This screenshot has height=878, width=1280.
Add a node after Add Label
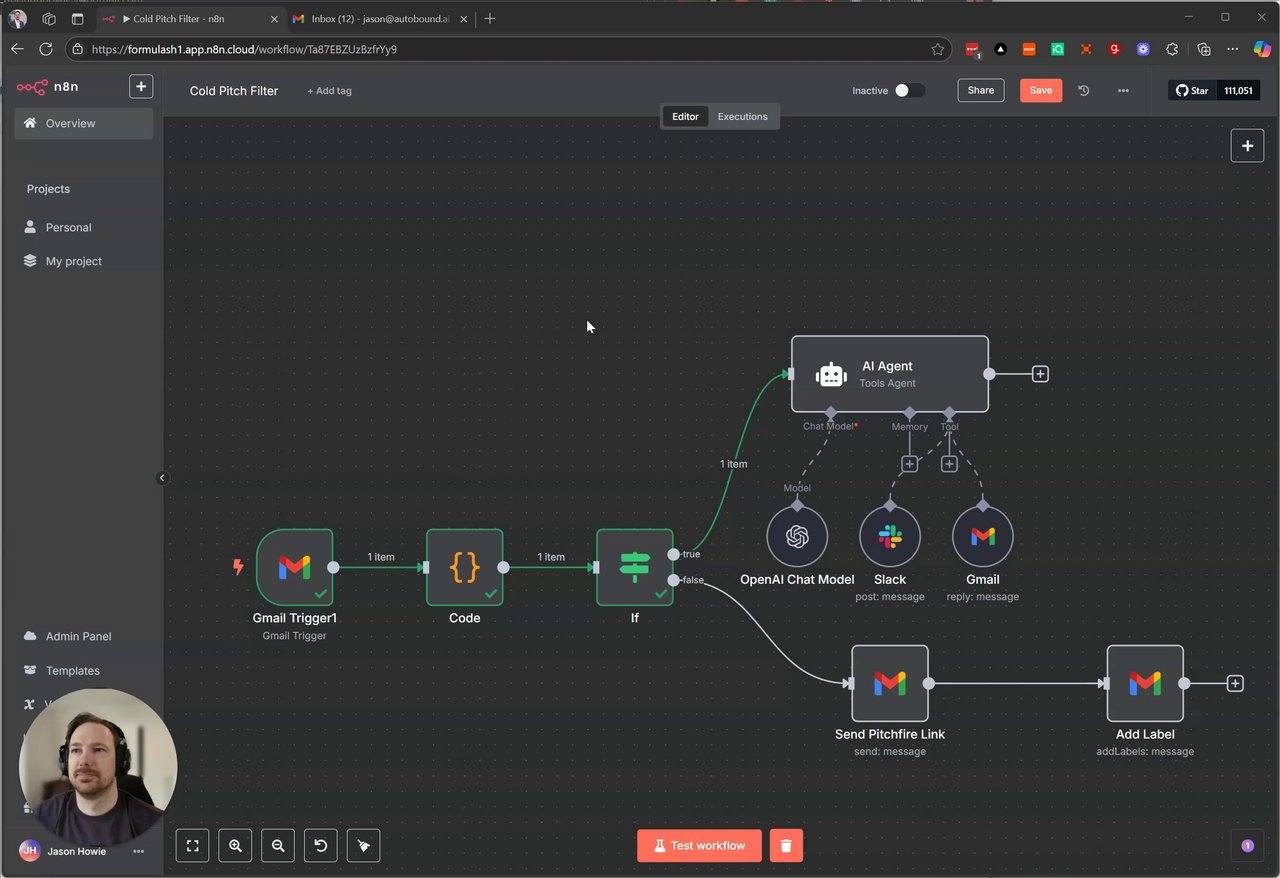(x=1235, y=684)
